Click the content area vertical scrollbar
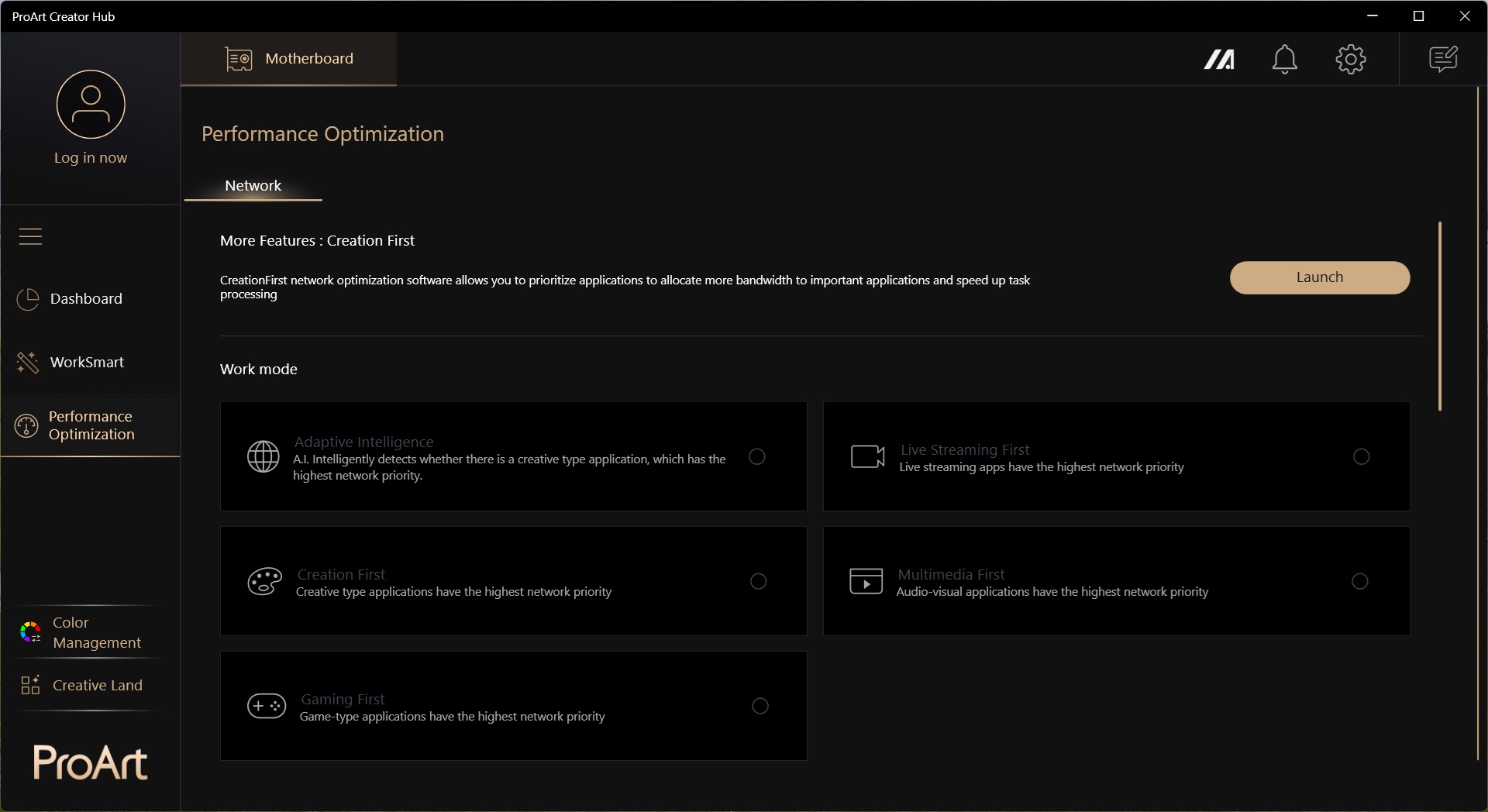This screenshot has width=1488, height=812. (x=1440, y=316)
